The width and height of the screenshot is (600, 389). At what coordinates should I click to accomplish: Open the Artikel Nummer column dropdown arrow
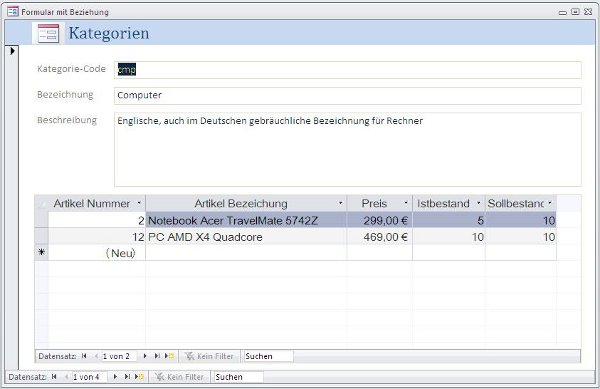(139, 203)
